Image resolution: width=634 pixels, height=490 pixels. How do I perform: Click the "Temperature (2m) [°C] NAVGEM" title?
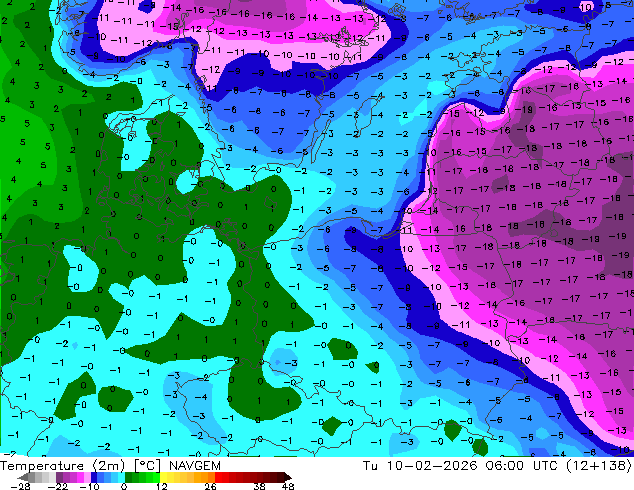coord(110,466)
